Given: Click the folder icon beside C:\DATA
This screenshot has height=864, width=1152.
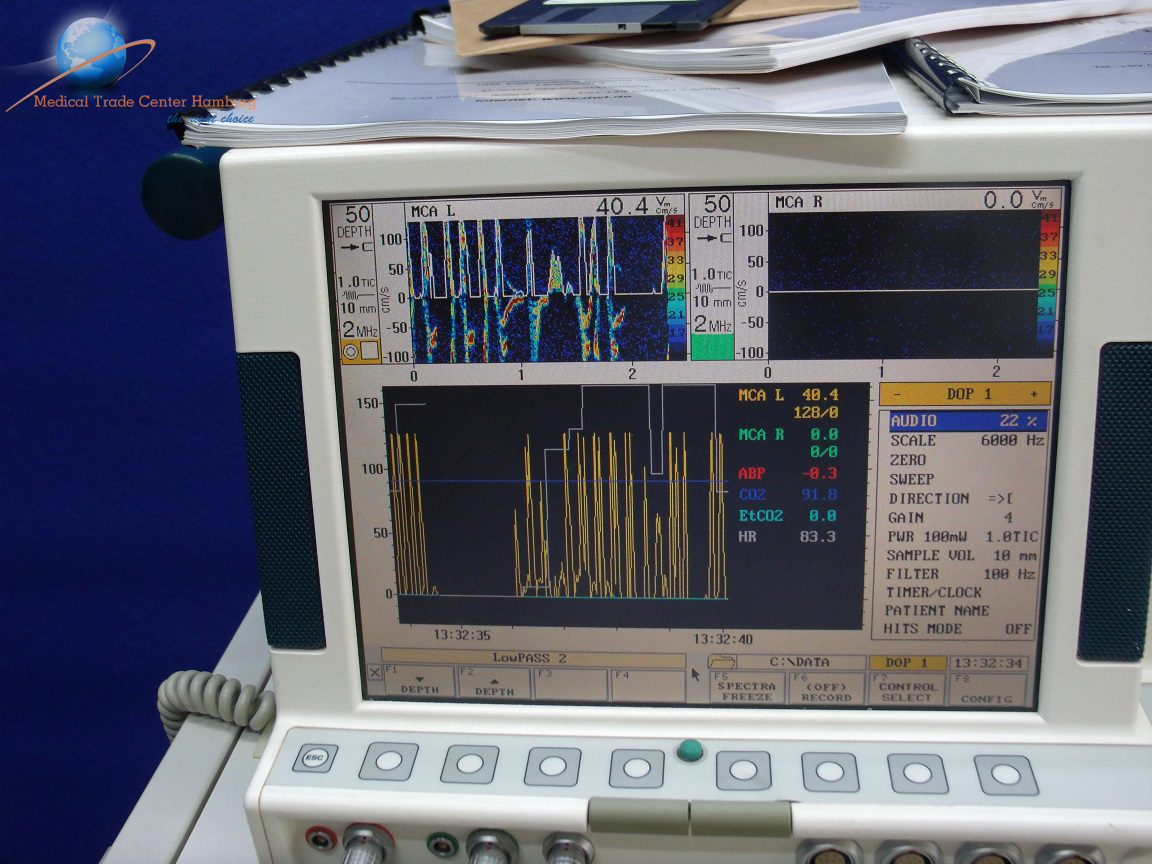Looking at the screenshot, I should (x=721, y=662).
